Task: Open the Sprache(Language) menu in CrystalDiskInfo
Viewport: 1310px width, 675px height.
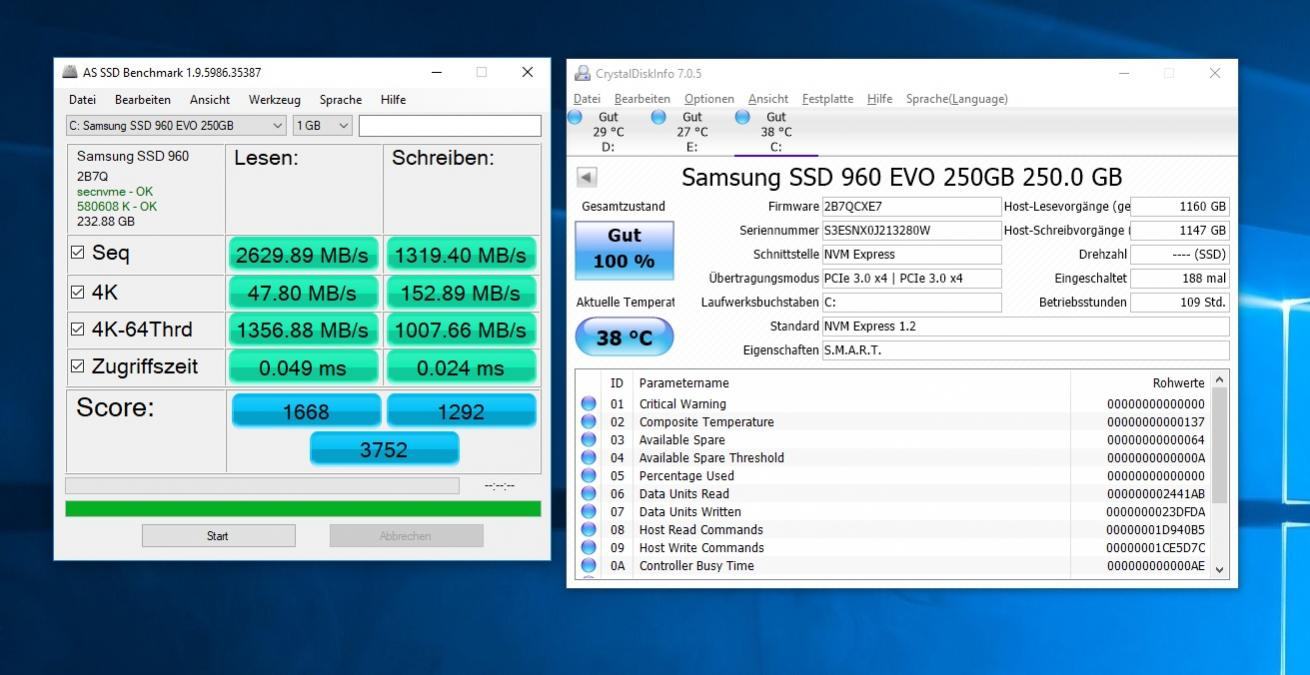Action: [x=957, y=99]
